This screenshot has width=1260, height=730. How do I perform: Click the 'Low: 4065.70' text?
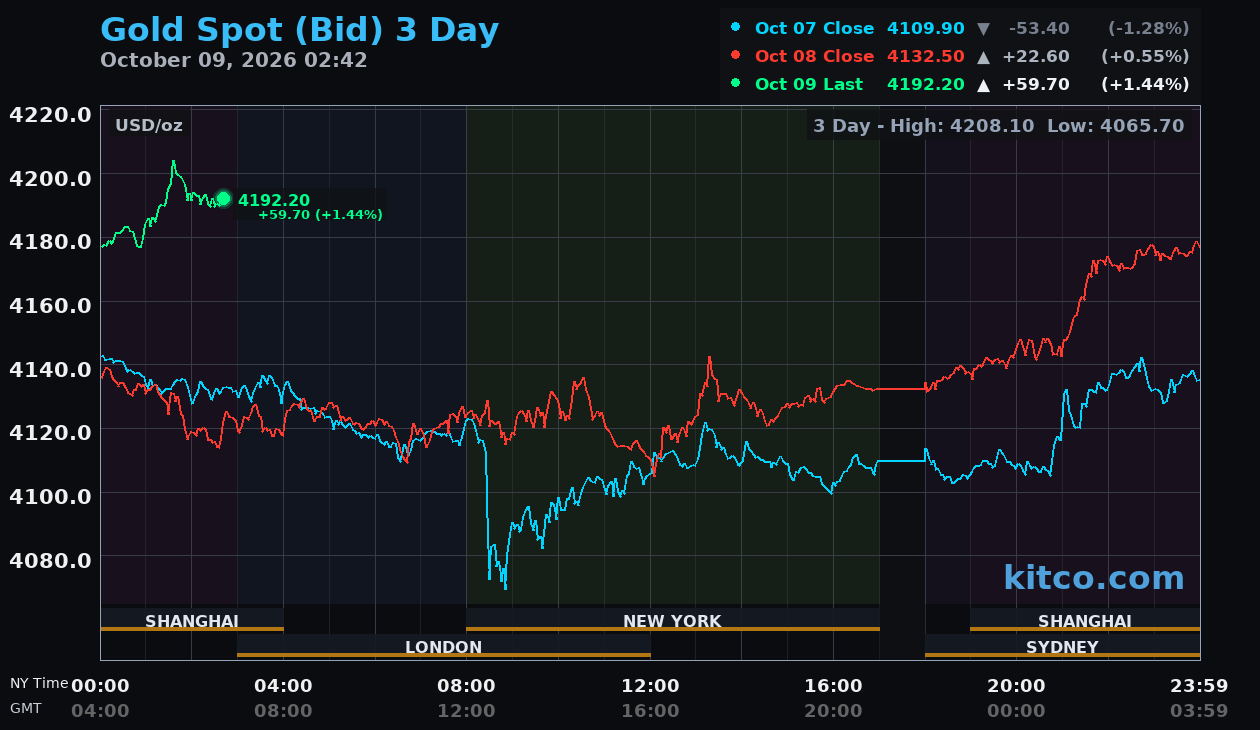1116,126
